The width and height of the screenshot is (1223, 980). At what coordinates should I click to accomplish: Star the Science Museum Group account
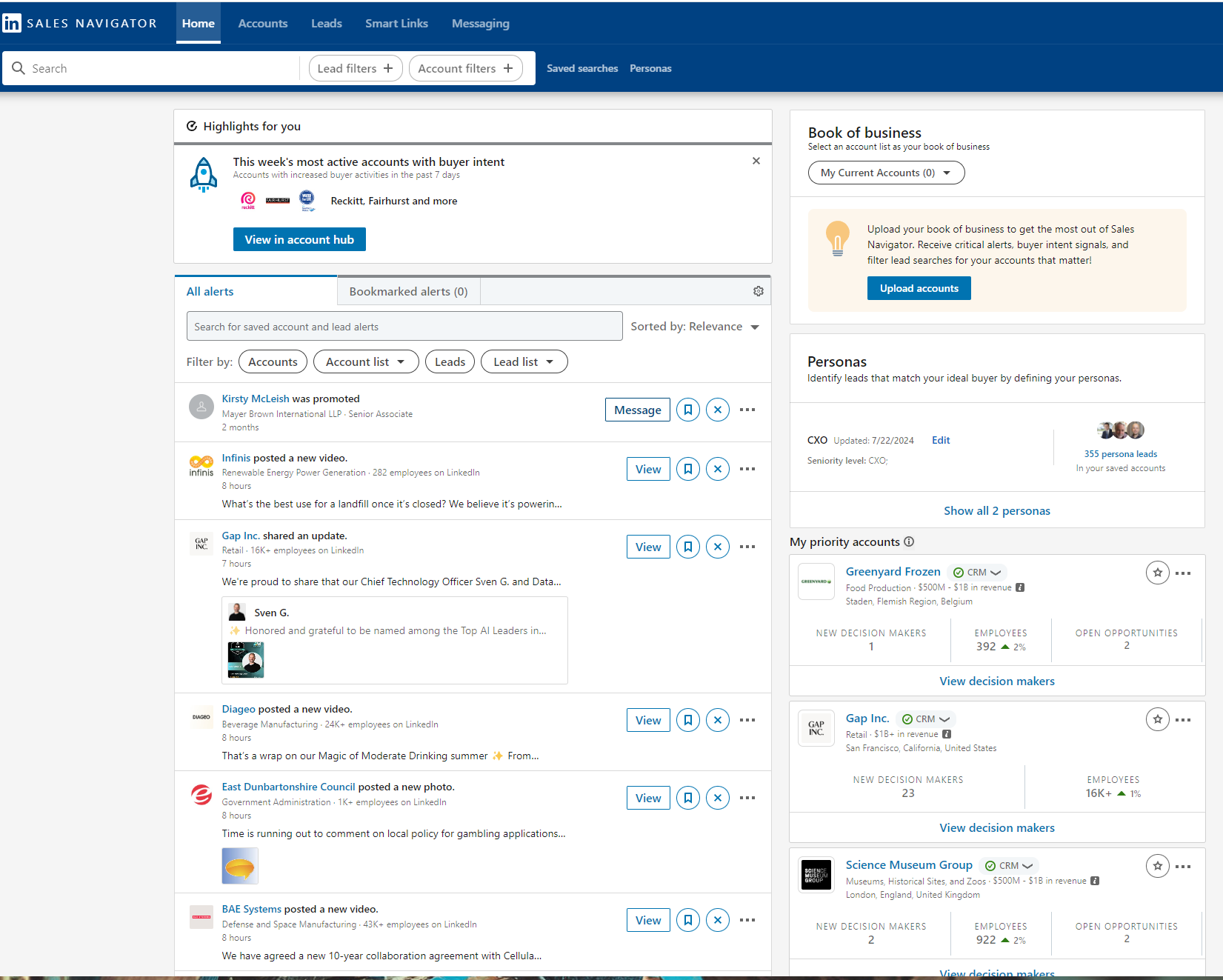1158,866
